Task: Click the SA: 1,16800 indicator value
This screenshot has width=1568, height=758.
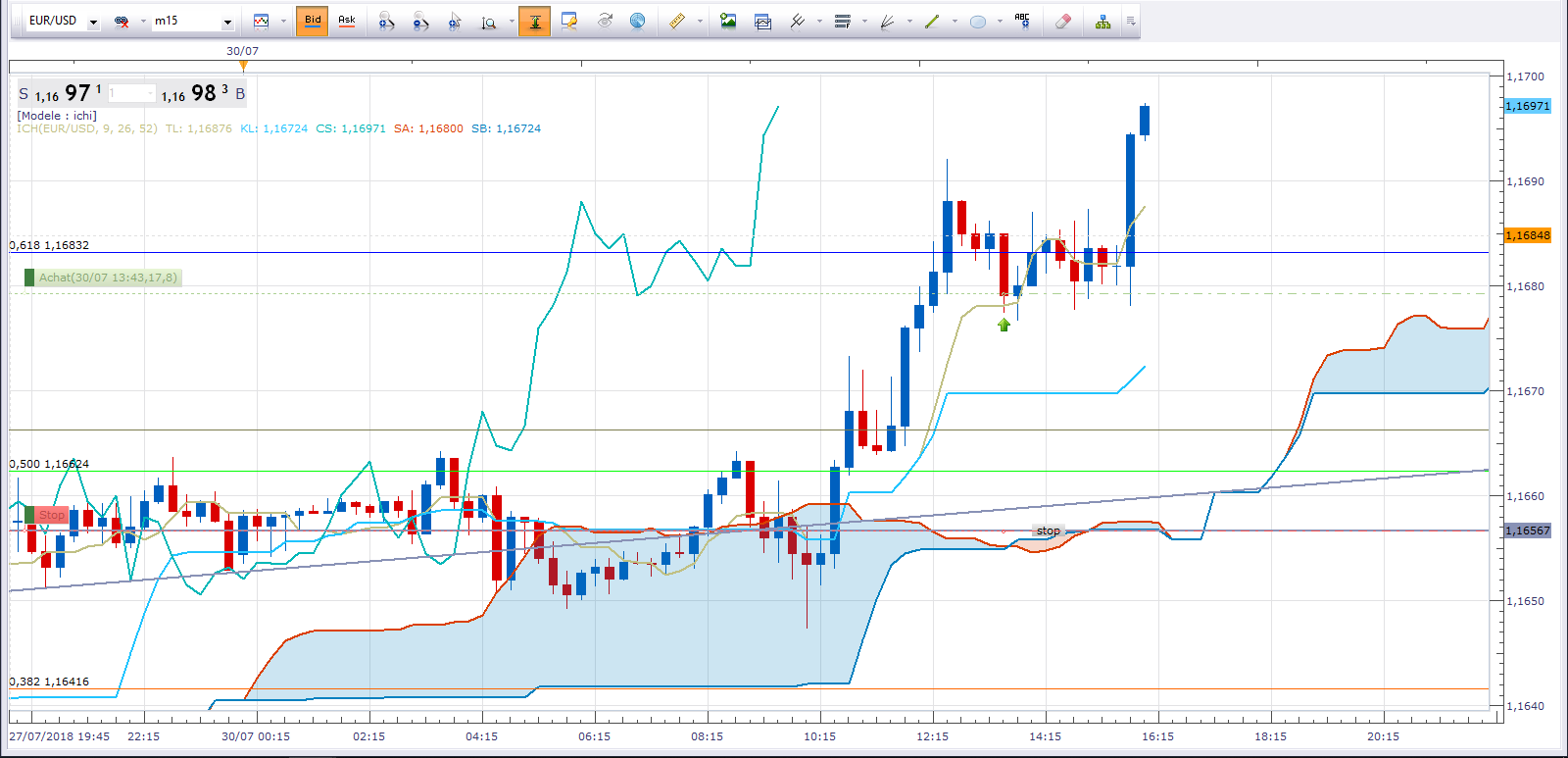Action: (x=429, y=128)
